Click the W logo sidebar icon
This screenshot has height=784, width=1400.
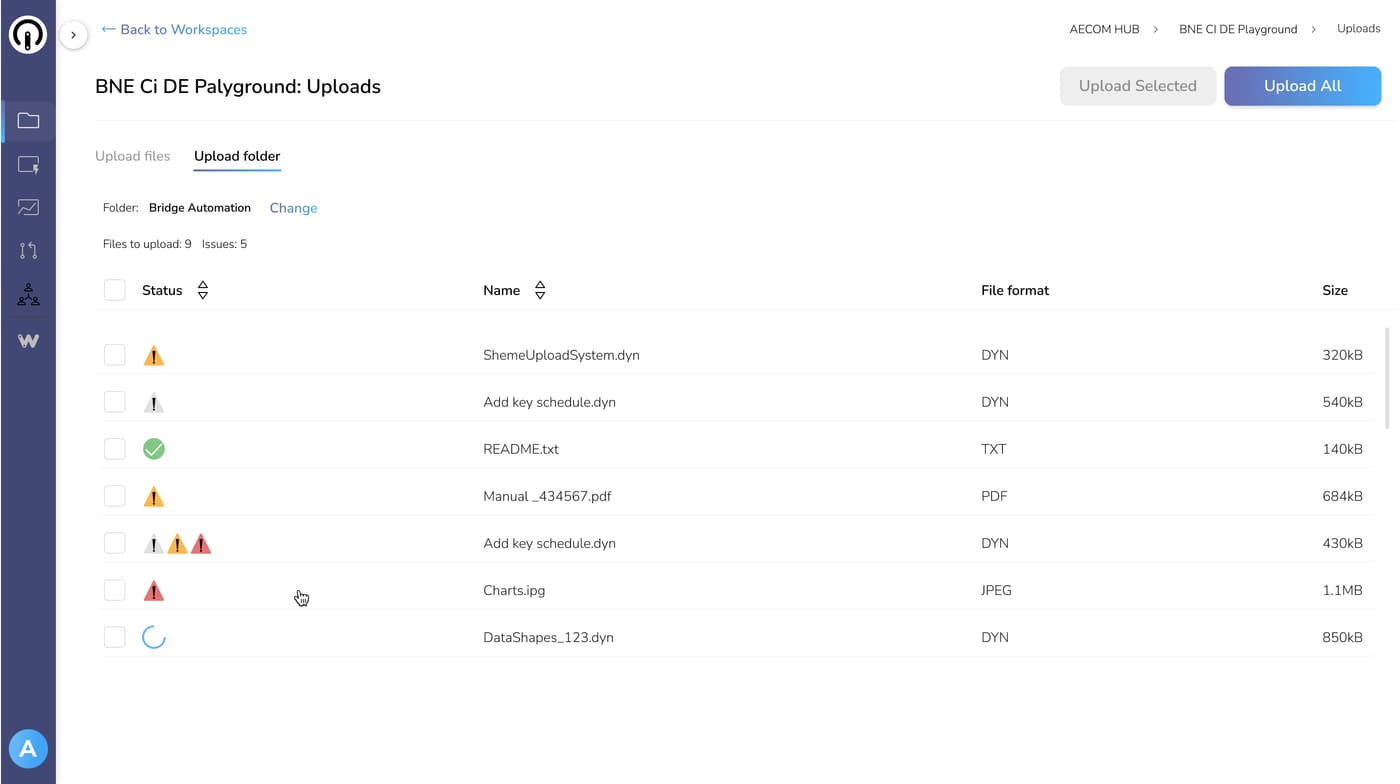[28, 341]
